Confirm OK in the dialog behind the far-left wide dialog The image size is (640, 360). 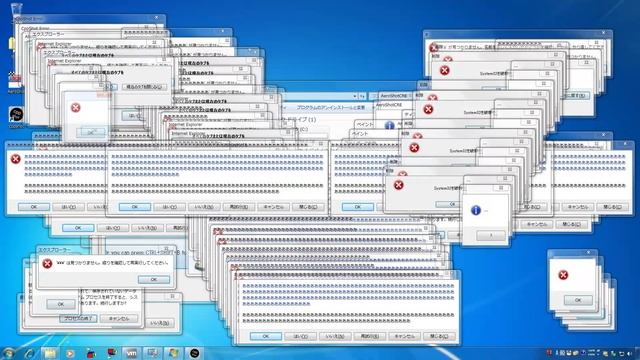pos(78,228)
